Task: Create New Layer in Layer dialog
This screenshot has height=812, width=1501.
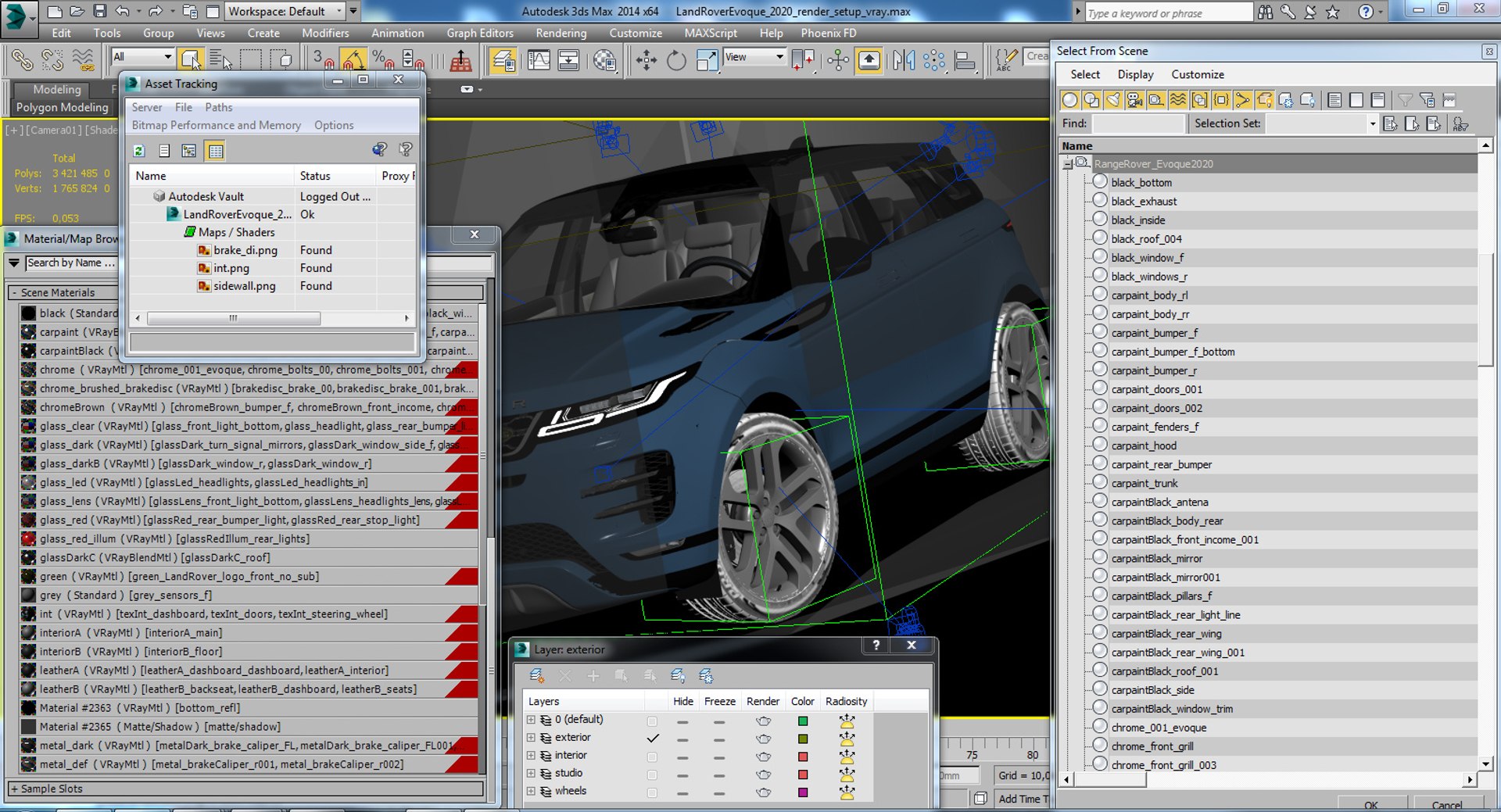Action: tap(536, 676)
